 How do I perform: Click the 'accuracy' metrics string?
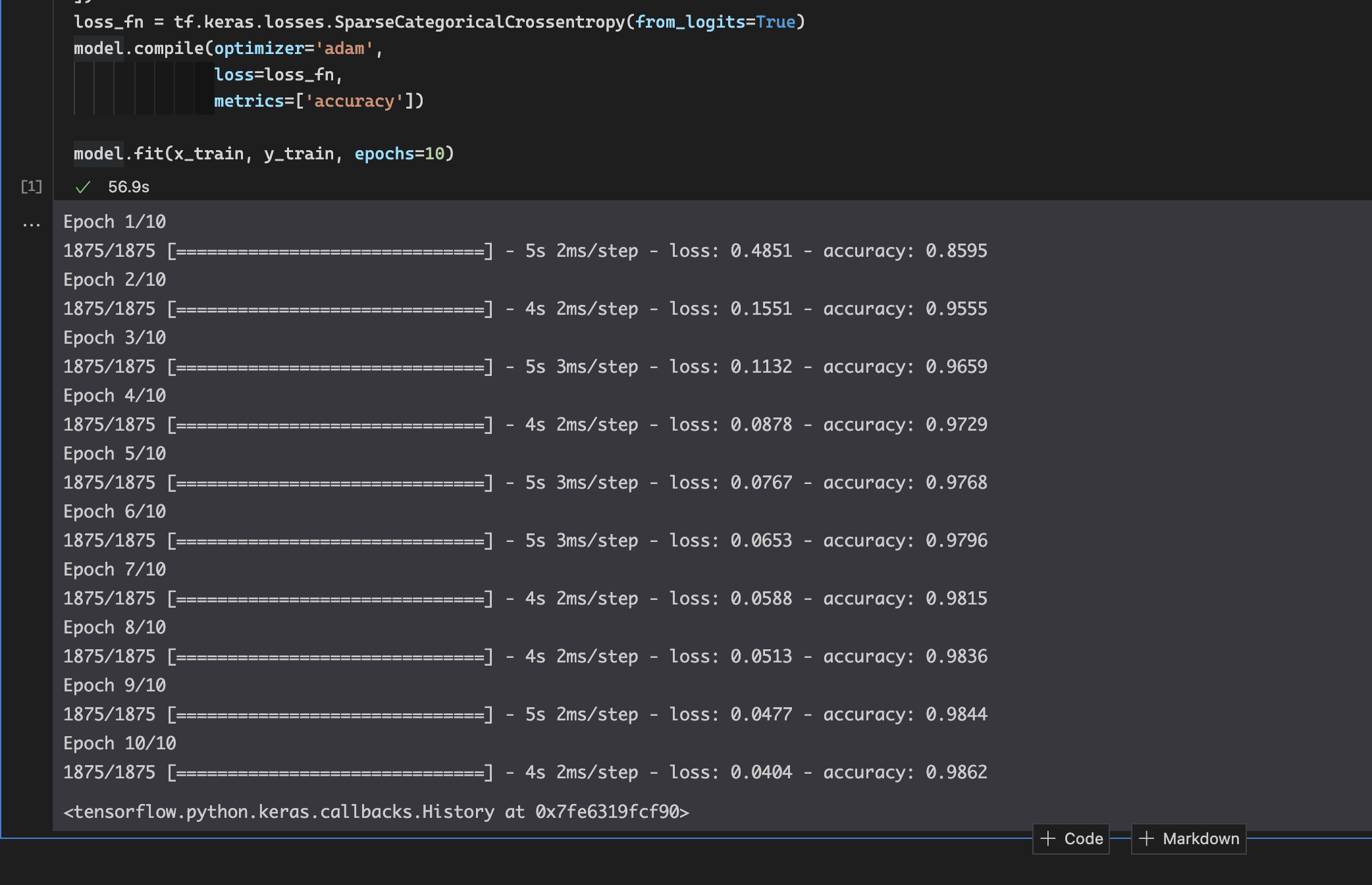(356, 101)
